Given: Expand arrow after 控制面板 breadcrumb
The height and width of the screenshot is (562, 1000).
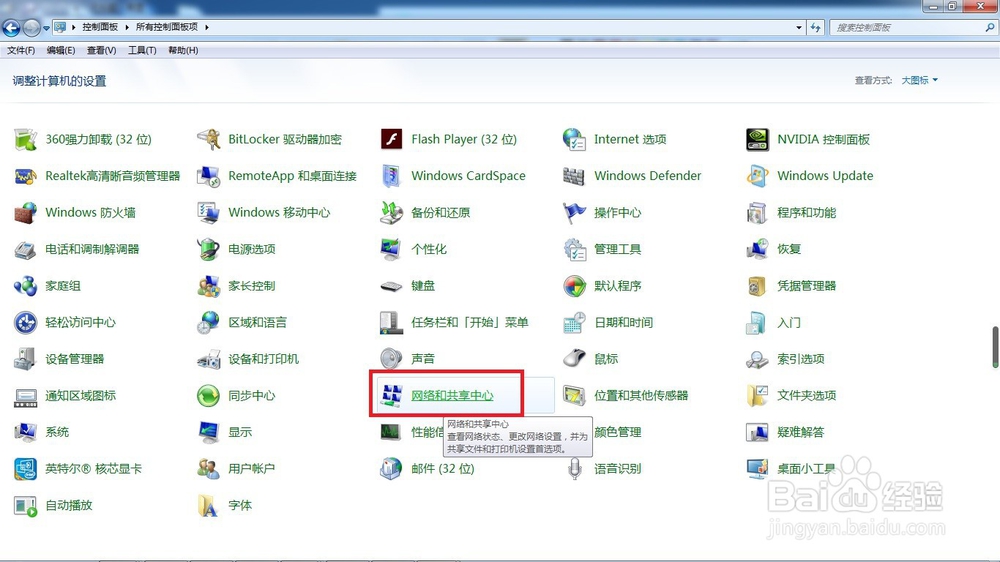Looking at the screenshot, I should (x=127, y=27).
